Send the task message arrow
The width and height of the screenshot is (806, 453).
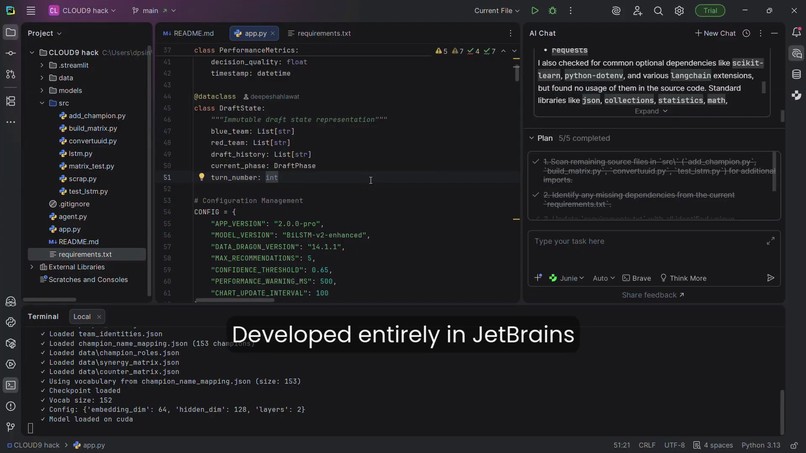[x=771, y=278]
